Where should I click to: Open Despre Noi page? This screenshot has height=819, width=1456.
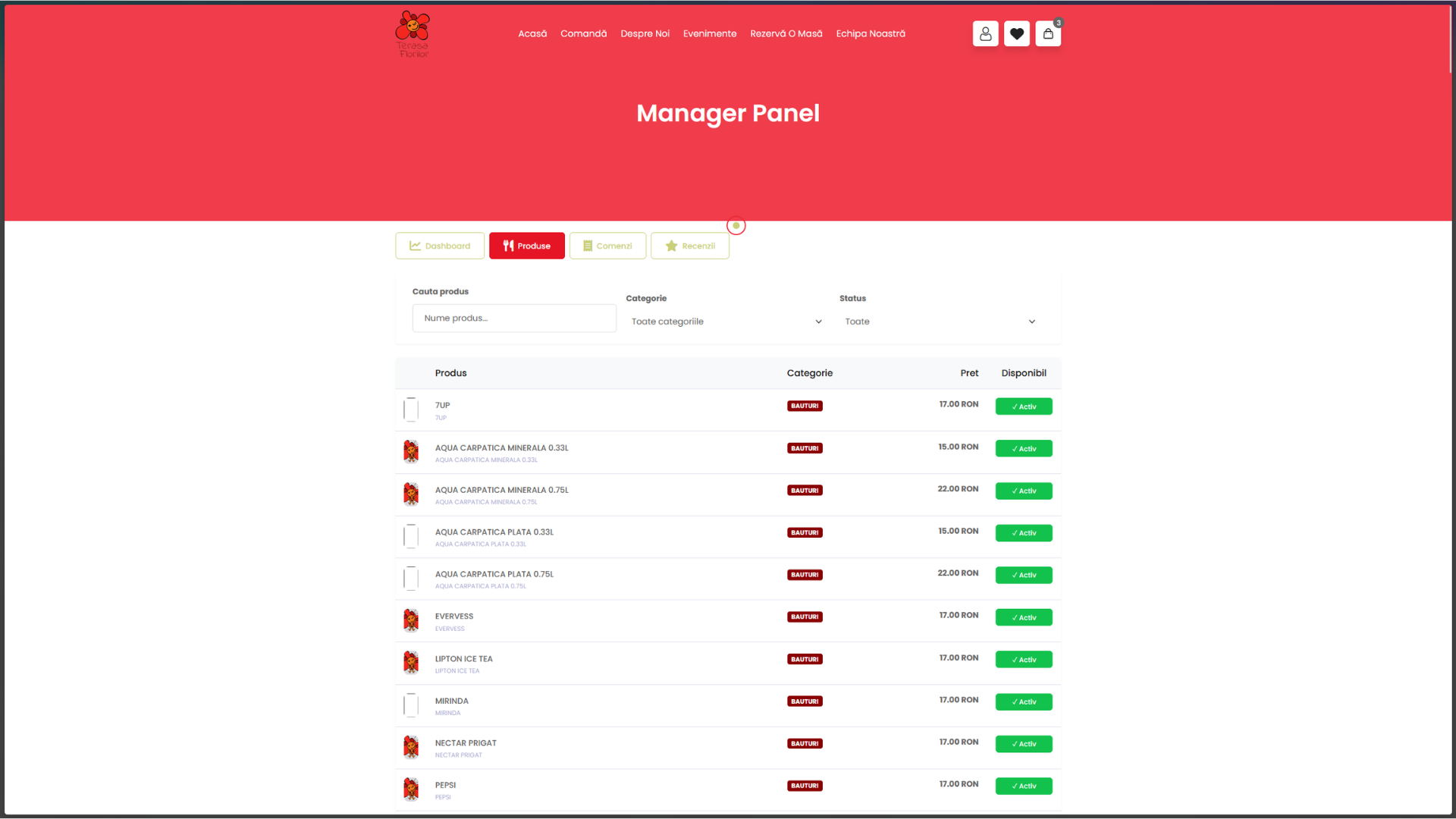[x=645, y=33]
